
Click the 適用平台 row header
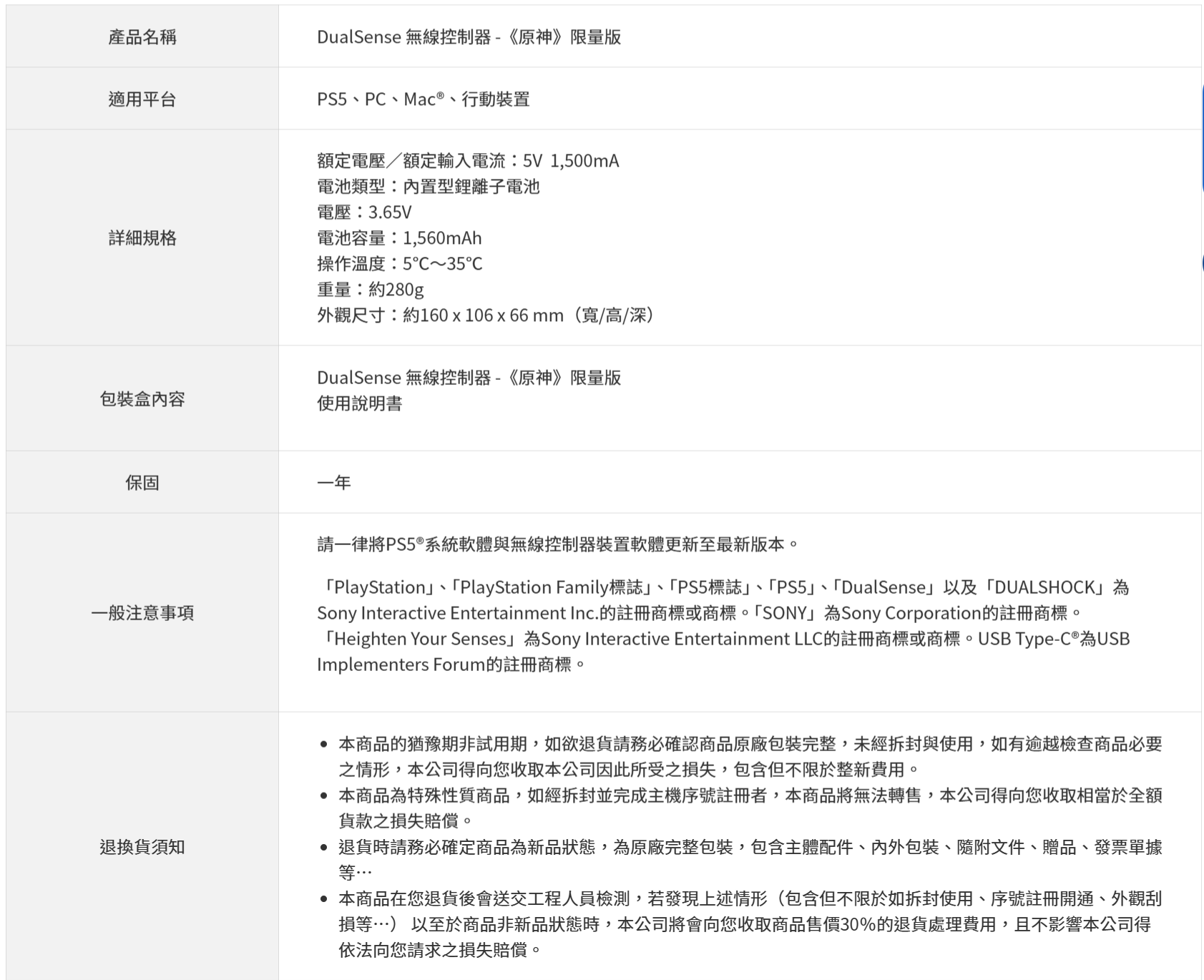(x=142, y=99)
